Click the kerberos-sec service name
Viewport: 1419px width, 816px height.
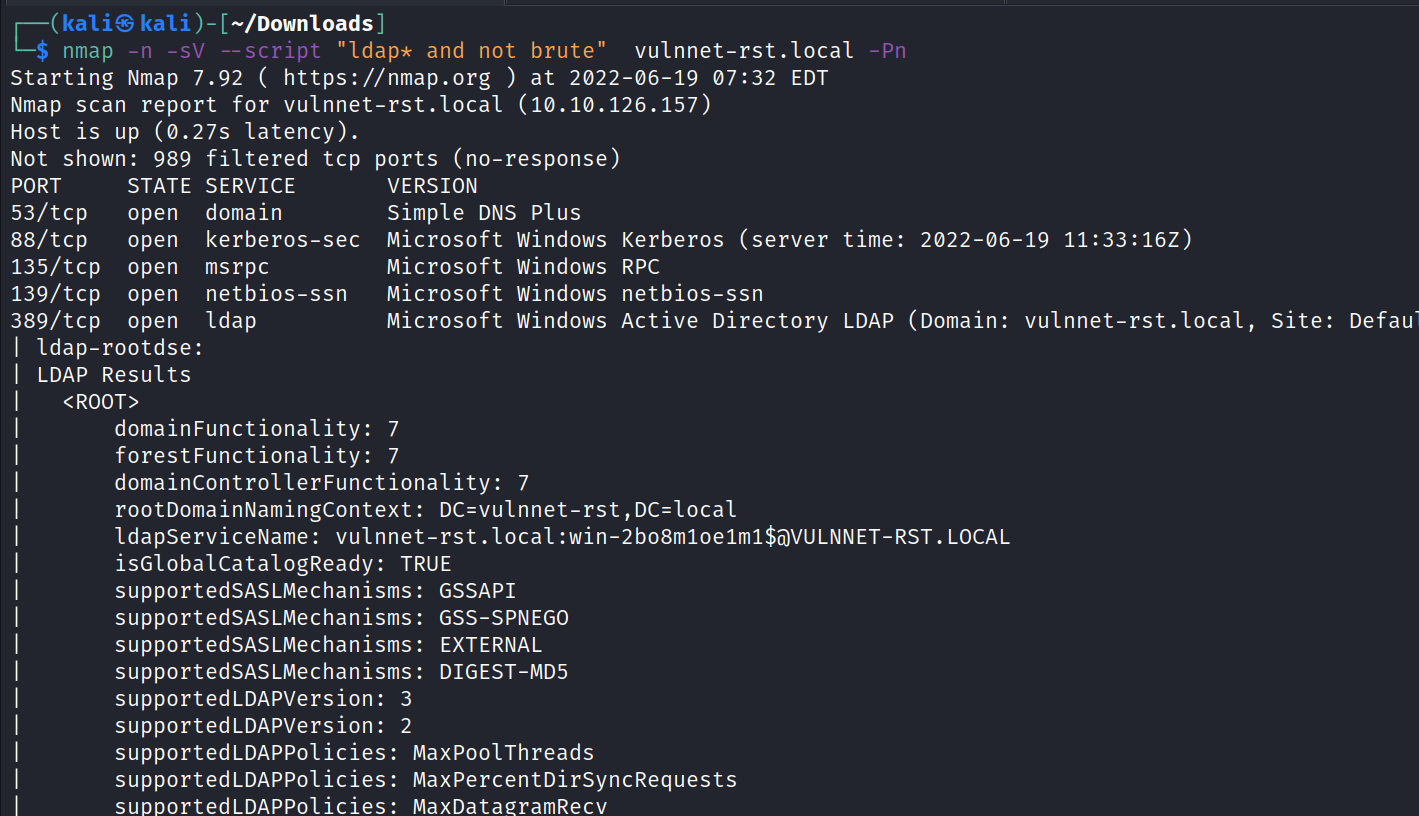pos(282,240)
